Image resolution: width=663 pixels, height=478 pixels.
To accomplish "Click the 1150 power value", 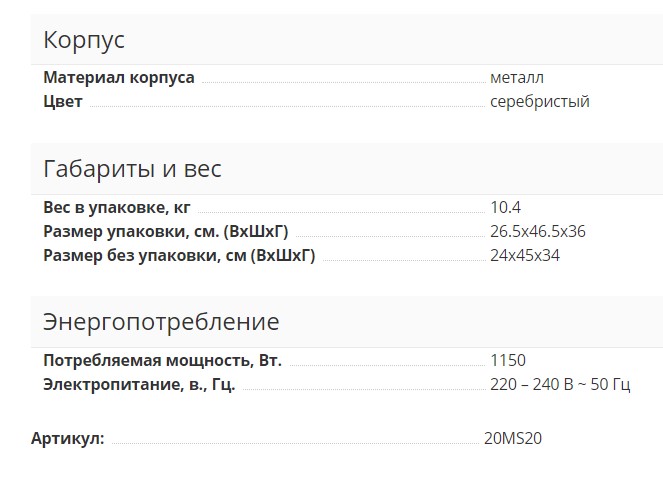I will (508, 361).
